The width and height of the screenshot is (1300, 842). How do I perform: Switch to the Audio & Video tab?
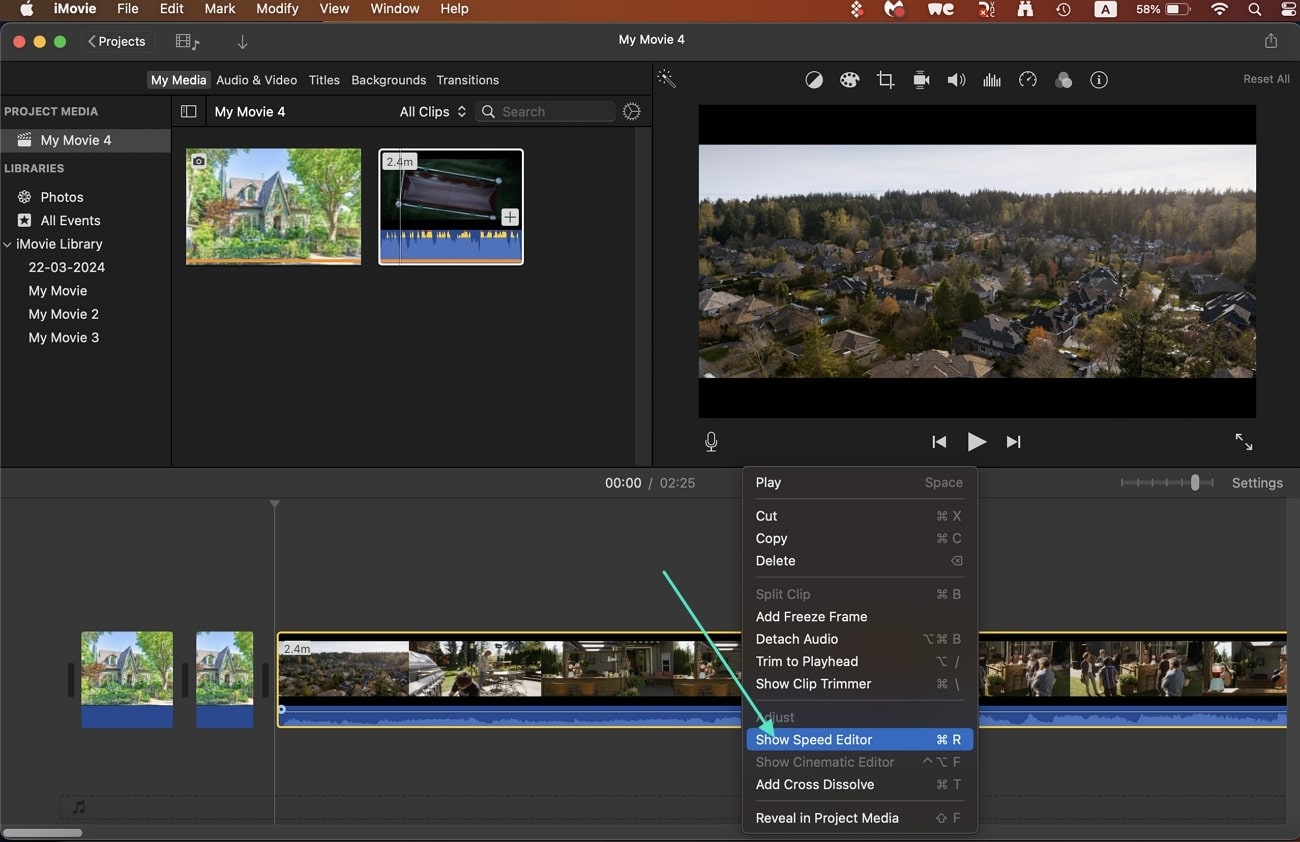pyautogui.click(x=257, y=80)
